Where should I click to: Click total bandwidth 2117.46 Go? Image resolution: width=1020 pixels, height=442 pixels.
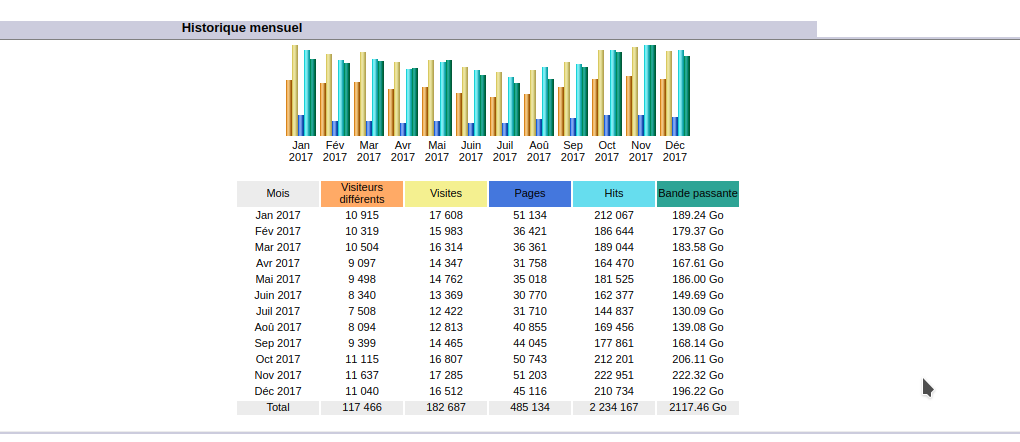pyautogui.click(x=698, y=407)
